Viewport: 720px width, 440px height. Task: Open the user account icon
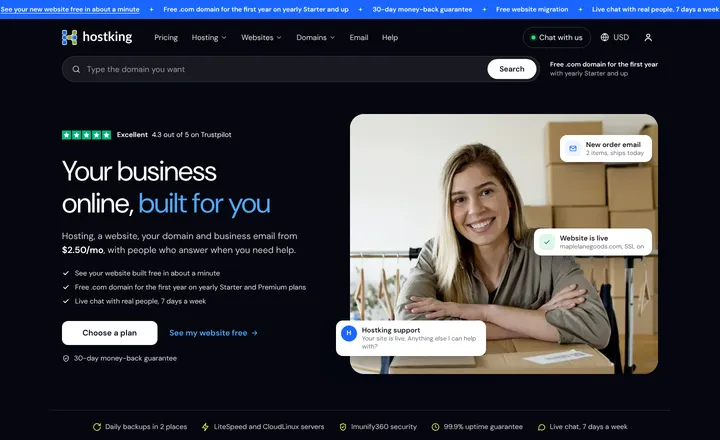click(x=648, y=37)
